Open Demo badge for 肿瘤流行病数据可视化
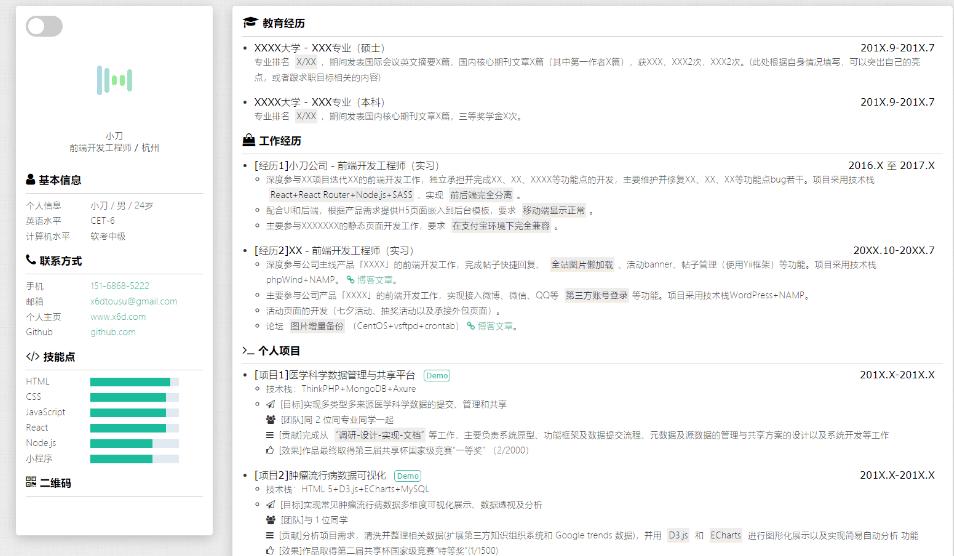This screenshot has width=954, height=556. (408, 476)
